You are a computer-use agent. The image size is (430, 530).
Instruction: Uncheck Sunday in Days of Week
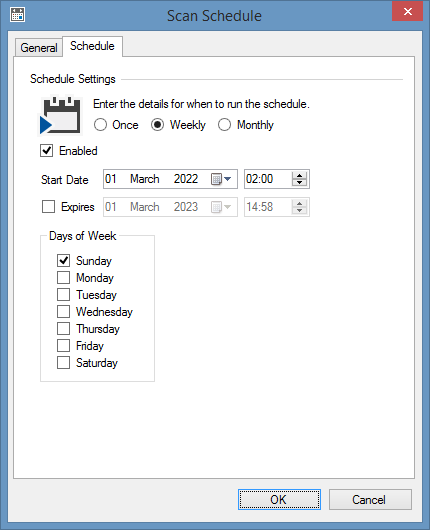pos(64,261)
